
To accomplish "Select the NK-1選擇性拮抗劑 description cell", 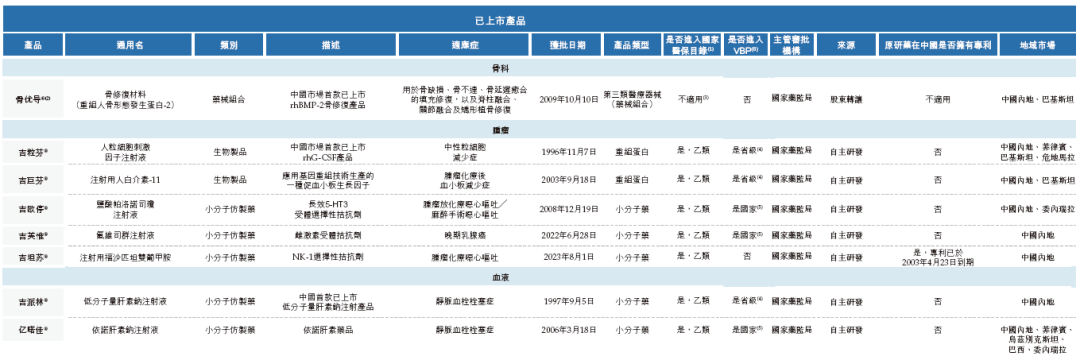I will (x=331, y=256).
